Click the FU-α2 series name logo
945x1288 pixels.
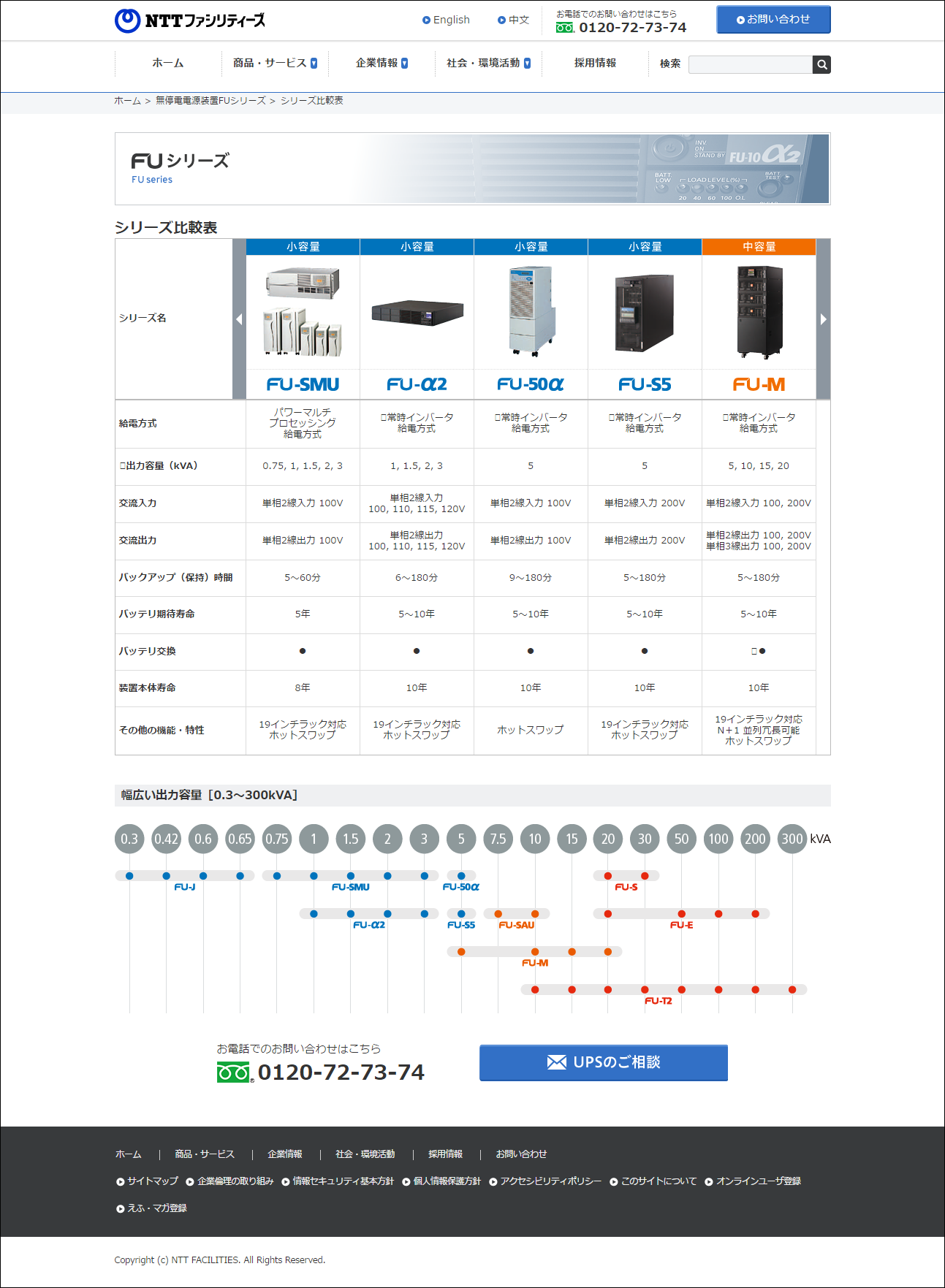tap(417, 384)
